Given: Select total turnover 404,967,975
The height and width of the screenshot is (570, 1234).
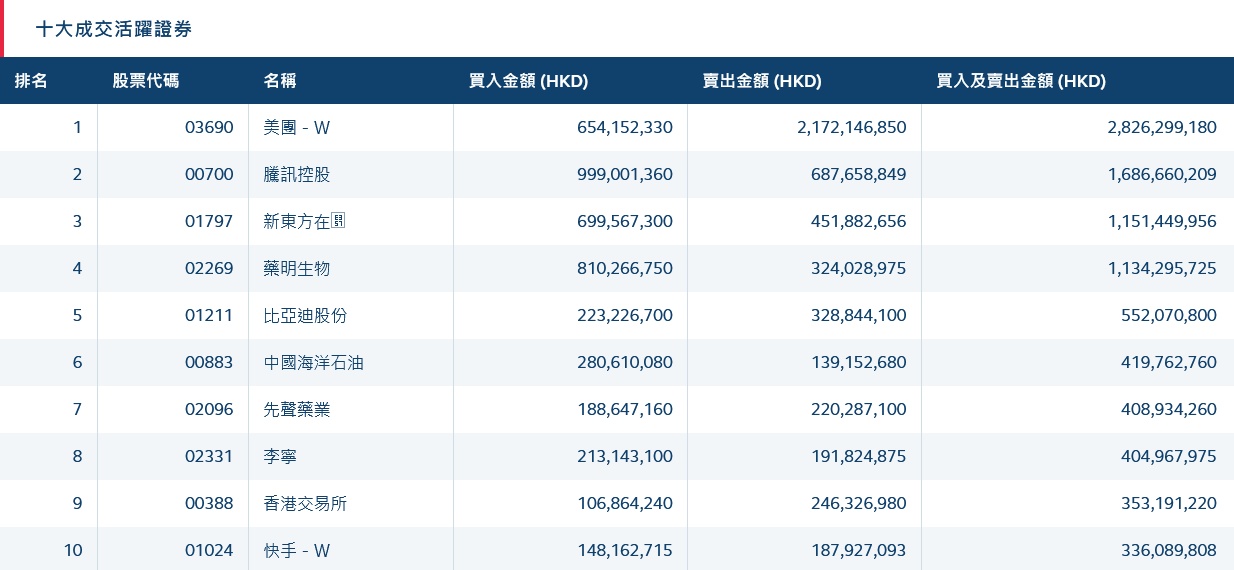Looking at the screenshot, I should (1169, 456).
